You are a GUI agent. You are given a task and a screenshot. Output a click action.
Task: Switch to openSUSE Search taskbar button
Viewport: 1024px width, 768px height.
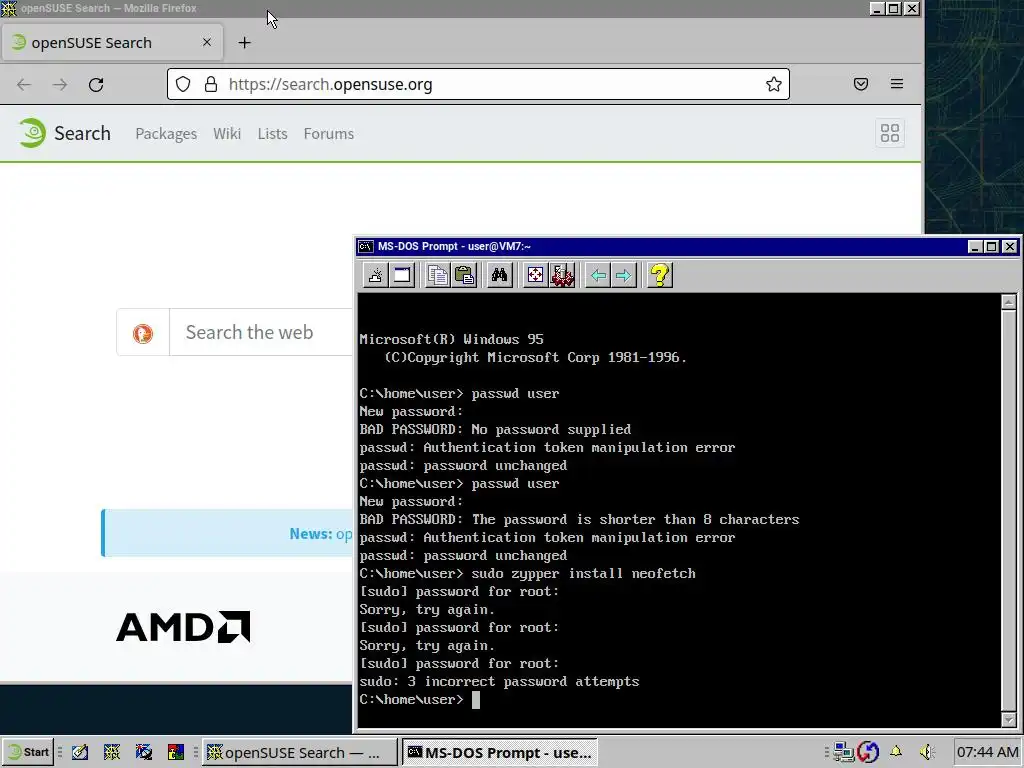pos(299,752)
